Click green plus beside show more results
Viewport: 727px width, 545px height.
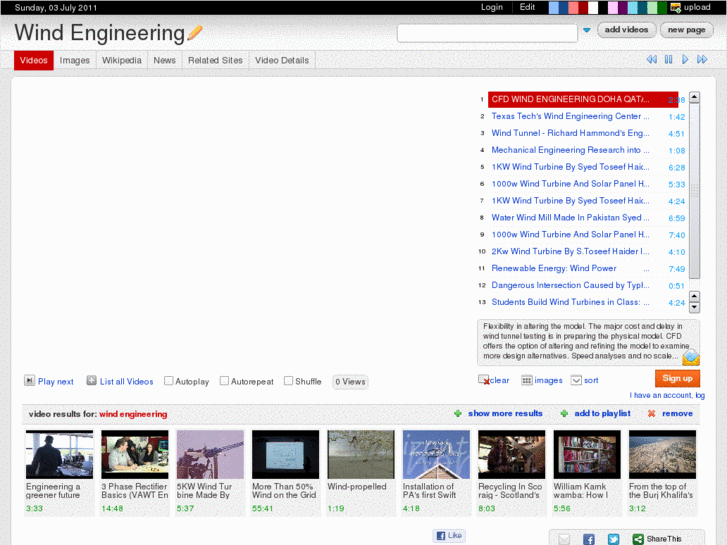[458, 413]
